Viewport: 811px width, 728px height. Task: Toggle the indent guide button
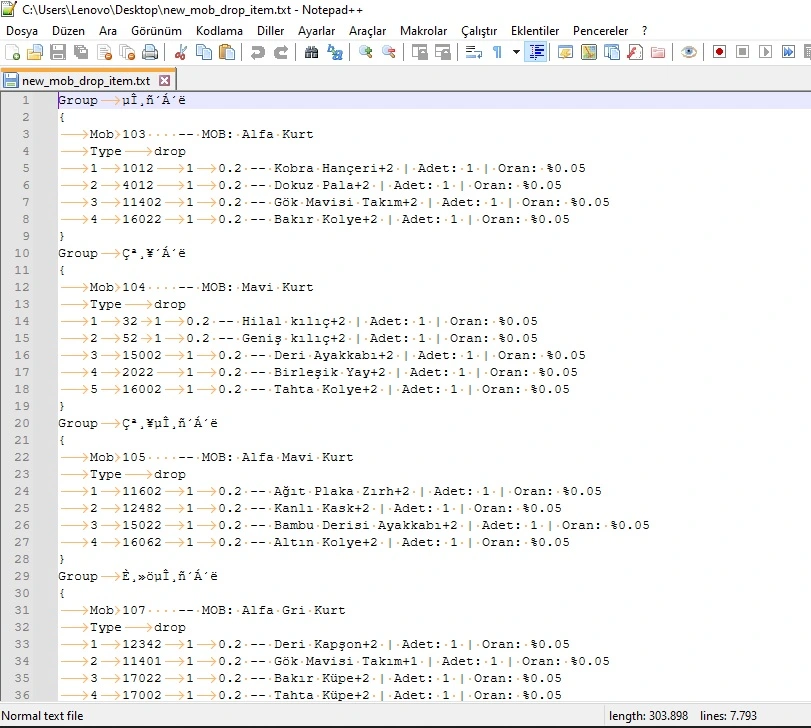[536, 52]
